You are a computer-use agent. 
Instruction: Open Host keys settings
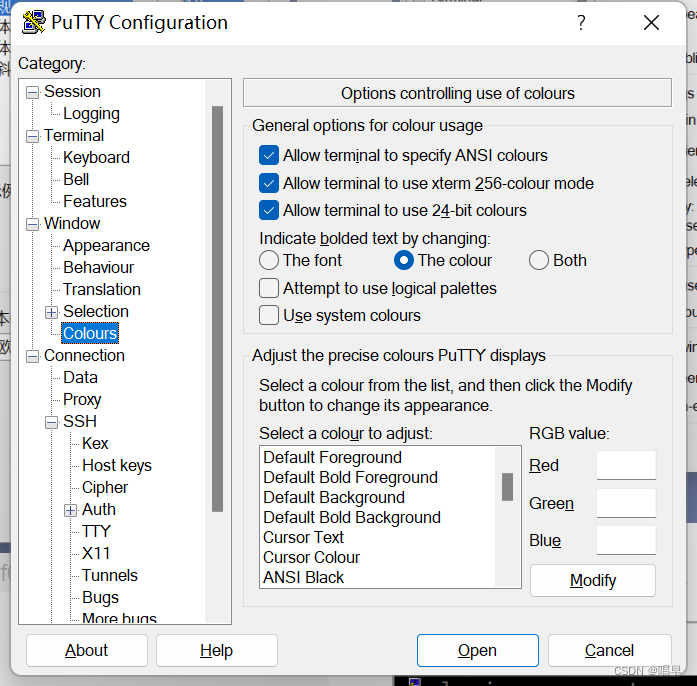117,465
